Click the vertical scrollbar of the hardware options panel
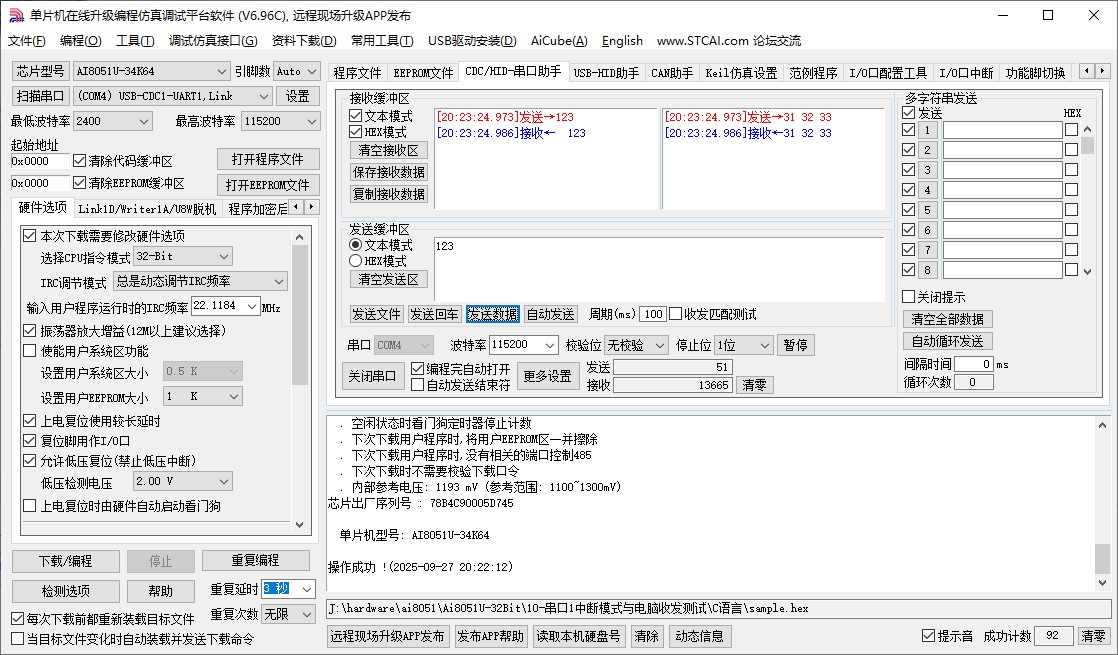 [300, 320]
